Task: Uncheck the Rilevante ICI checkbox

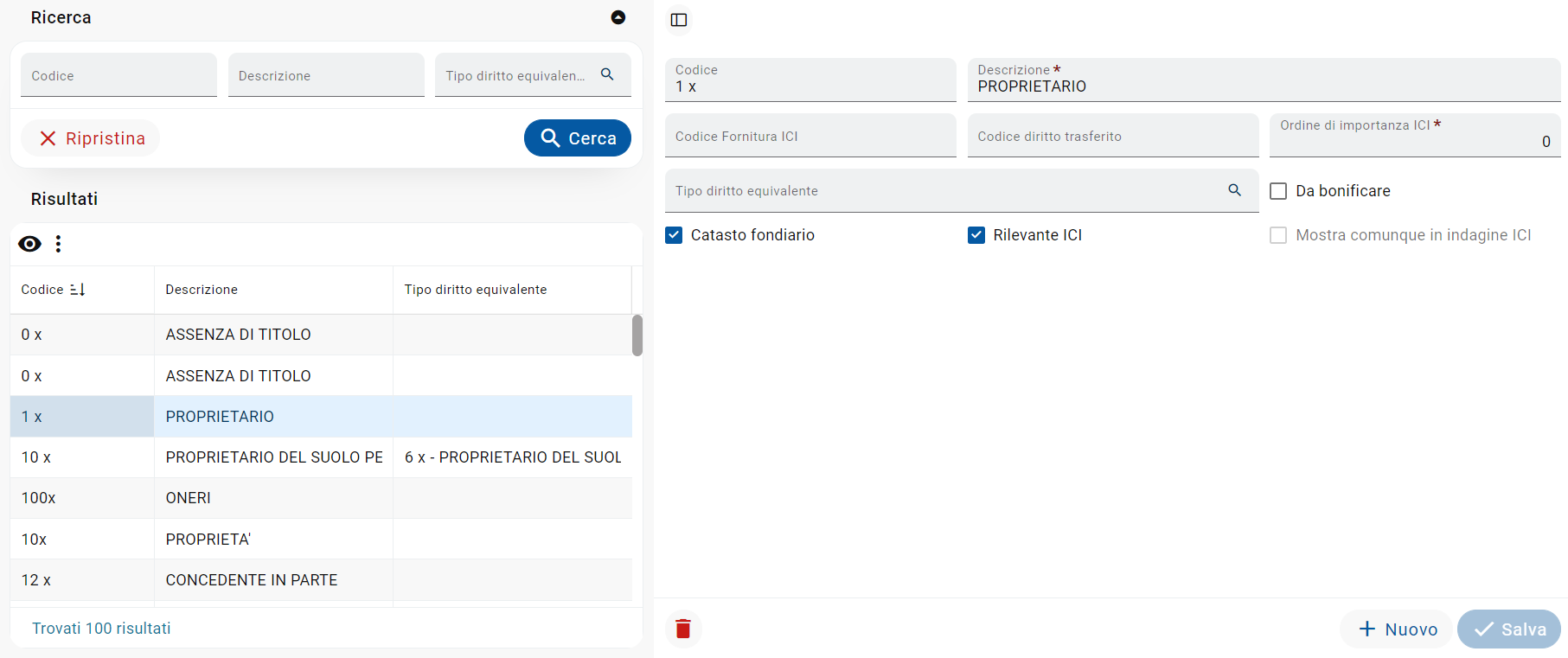Action: [976, 235]
